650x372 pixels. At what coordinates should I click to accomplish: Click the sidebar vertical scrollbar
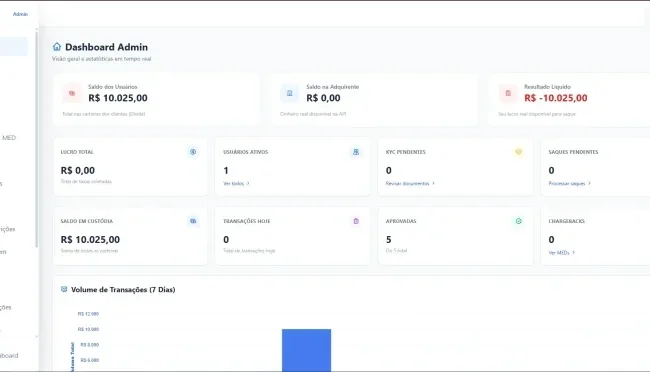pyautogui.click(x=36, y=139)
